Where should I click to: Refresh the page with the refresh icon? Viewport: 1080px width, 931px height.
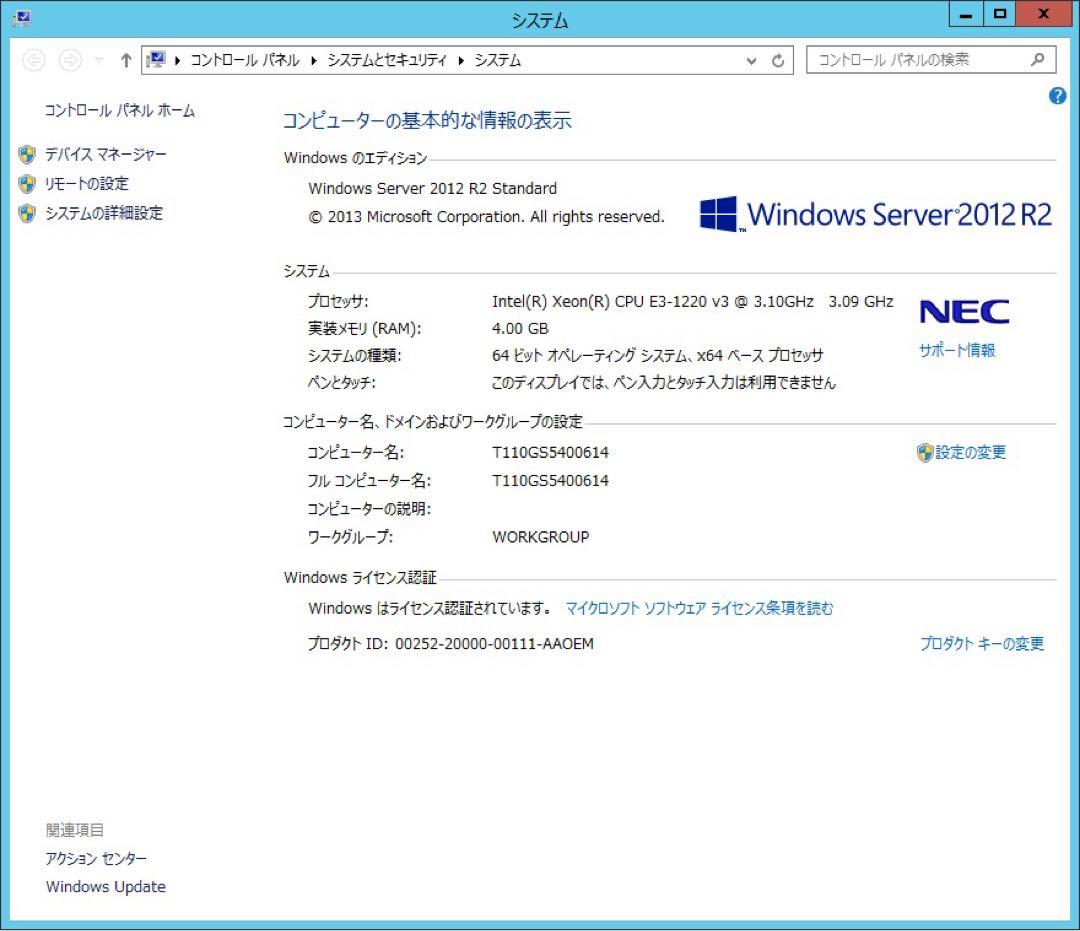778,60
